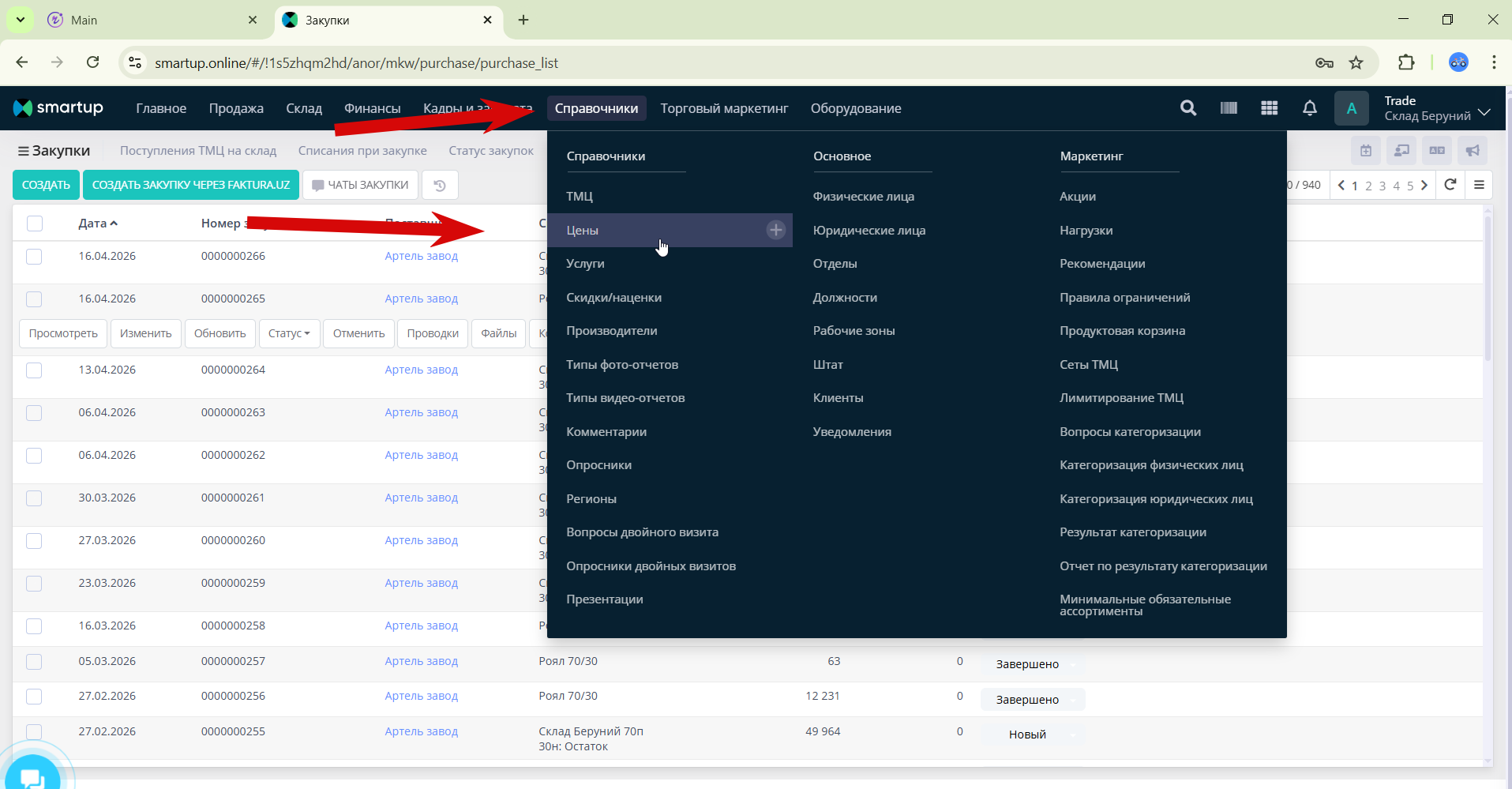The image size is (1512, 789).
Task: Open Юридические лица menu entry
Action: 869,230
